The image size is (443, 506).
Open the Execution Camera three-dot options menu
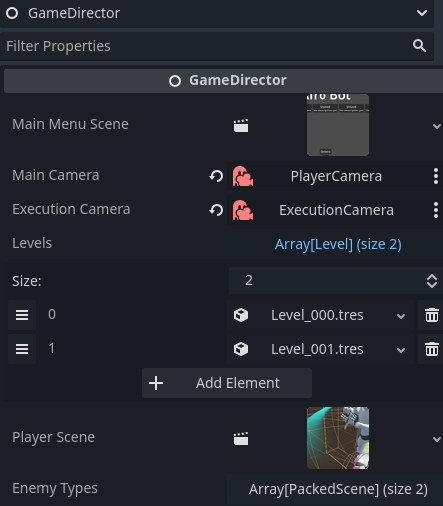(x=436, y=210)
